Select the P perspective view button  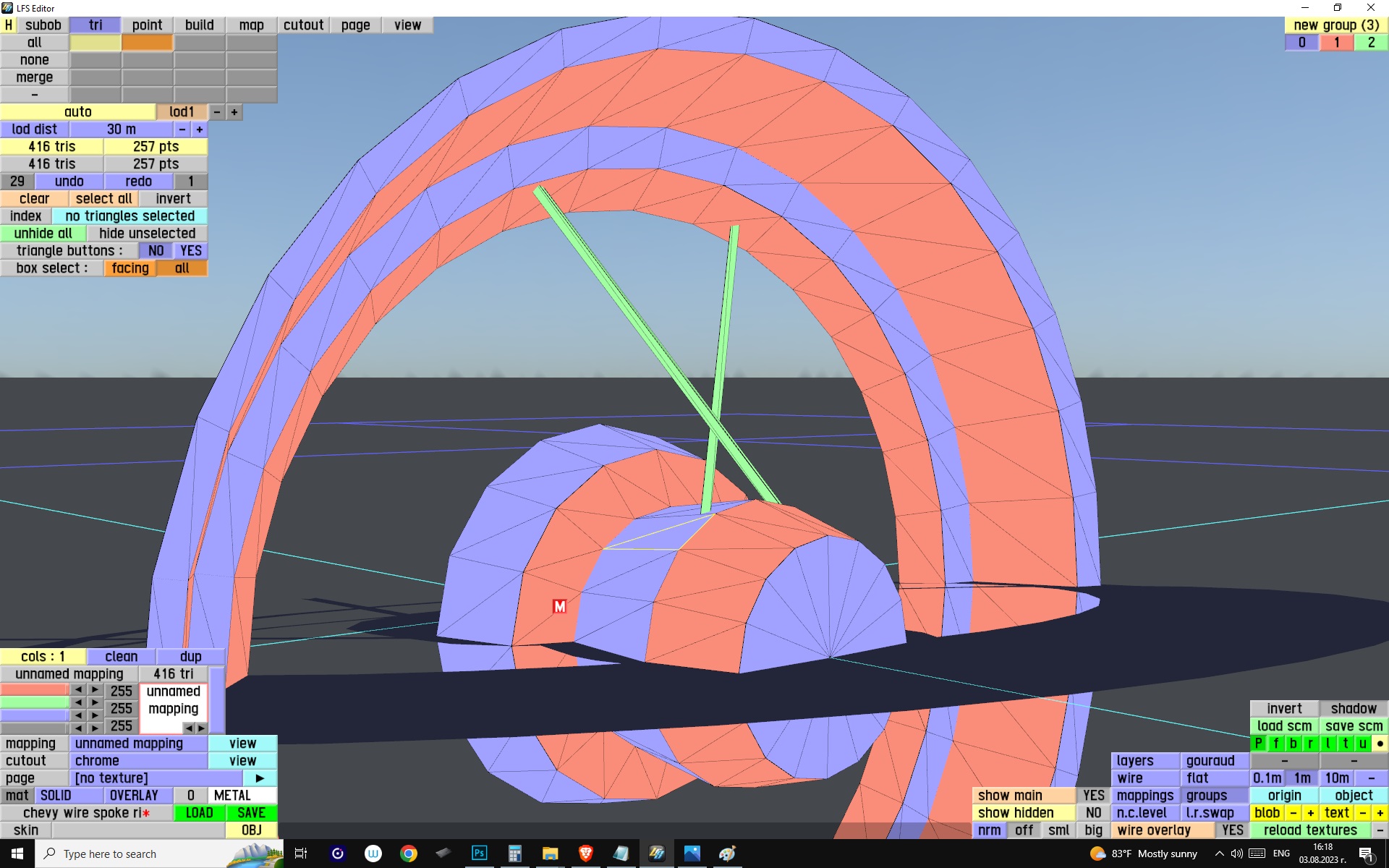1258,744
